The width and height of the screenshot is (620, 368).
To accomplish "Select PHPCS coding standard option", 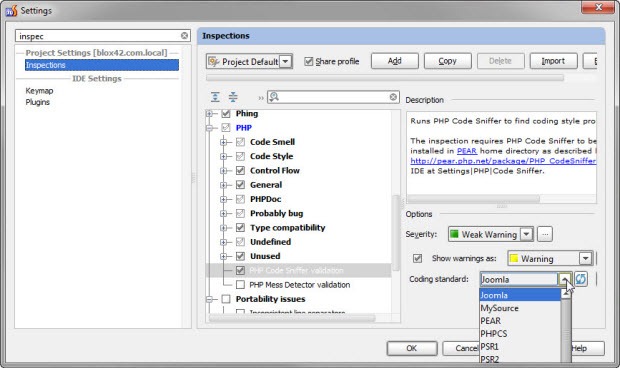I will [520, 334].
